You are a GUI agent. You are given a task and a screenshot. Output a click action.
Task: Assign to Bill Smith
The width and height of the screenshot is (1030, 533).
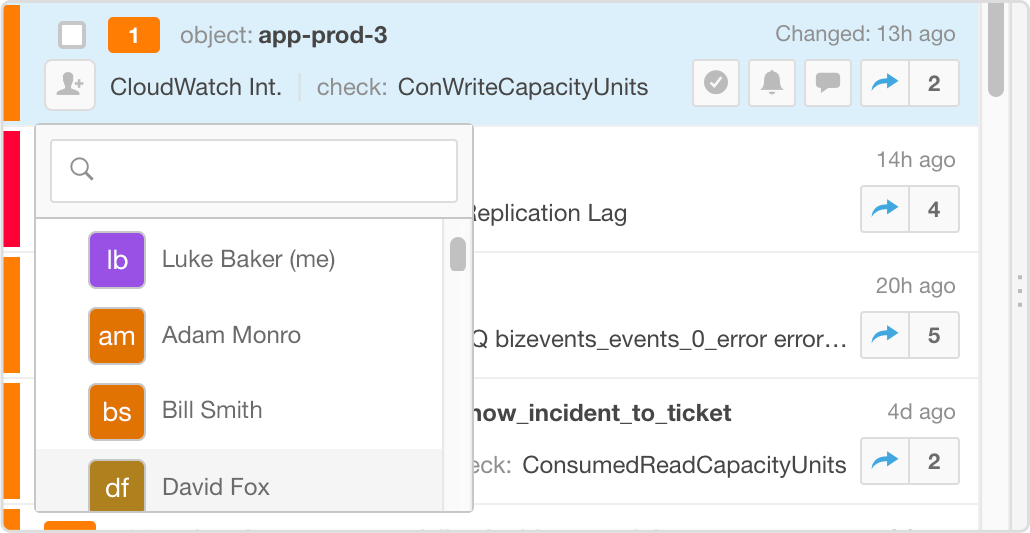point(212,410)
